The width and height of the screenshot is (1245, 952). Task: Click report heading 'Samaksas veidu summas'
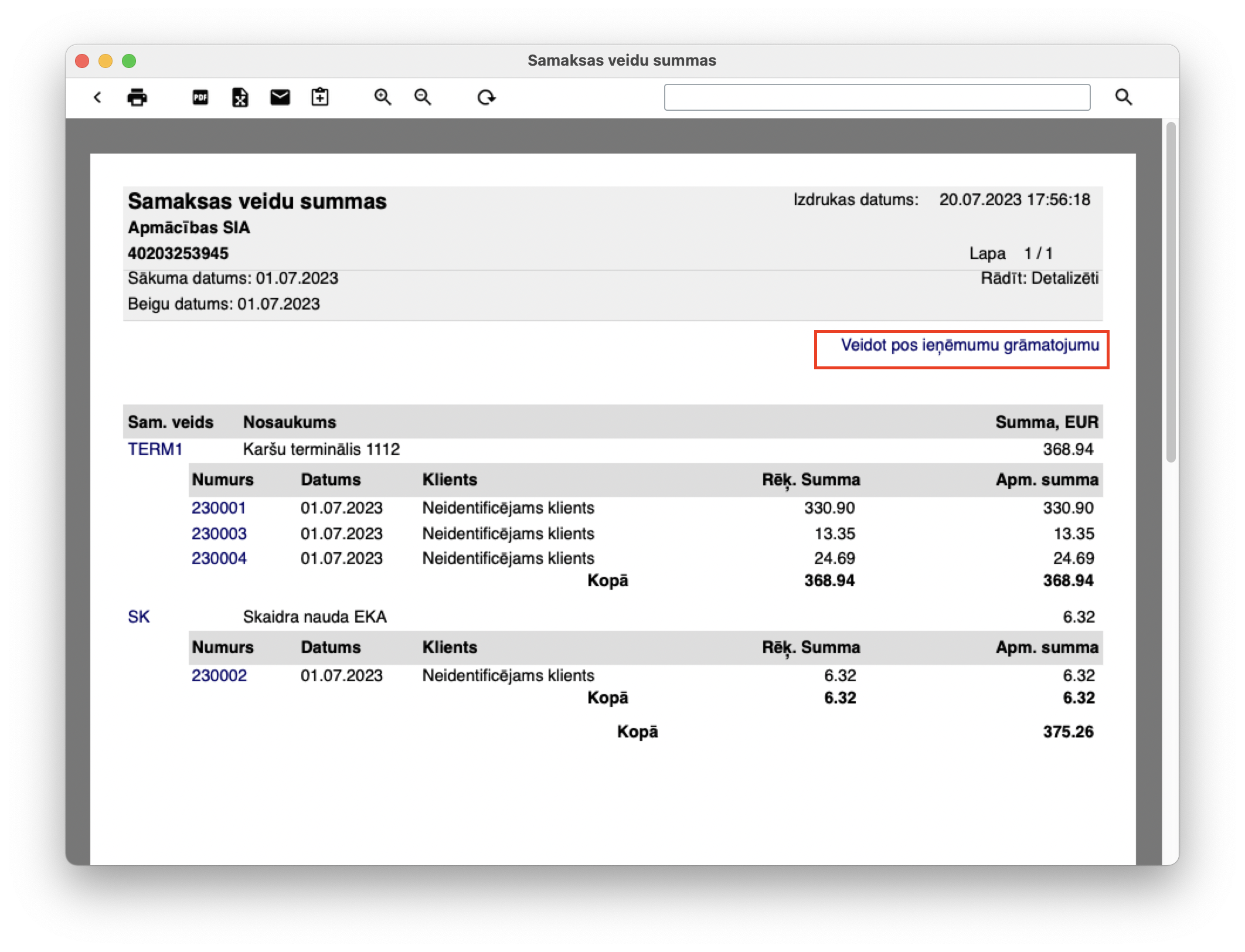[x=257, y=201]
